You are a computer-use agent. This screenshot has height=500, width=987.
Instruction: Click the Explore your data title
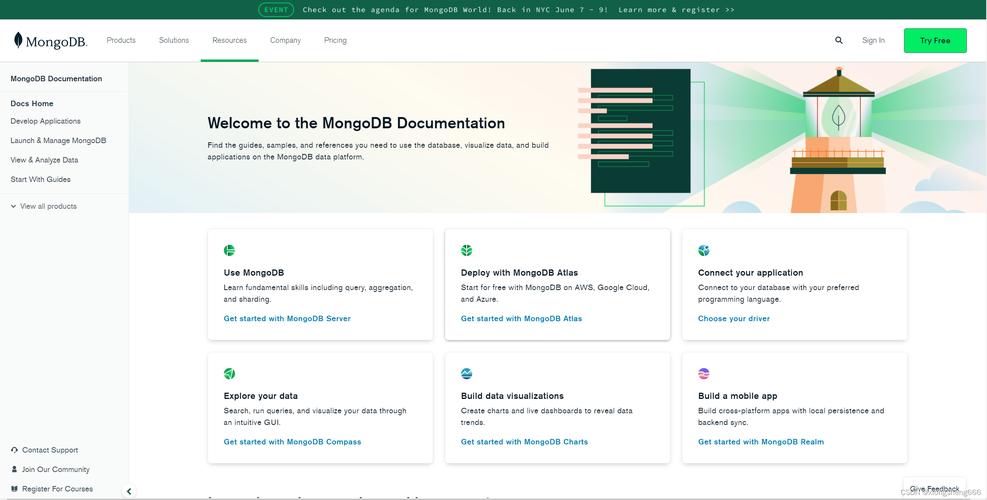(x=261, y=396)
